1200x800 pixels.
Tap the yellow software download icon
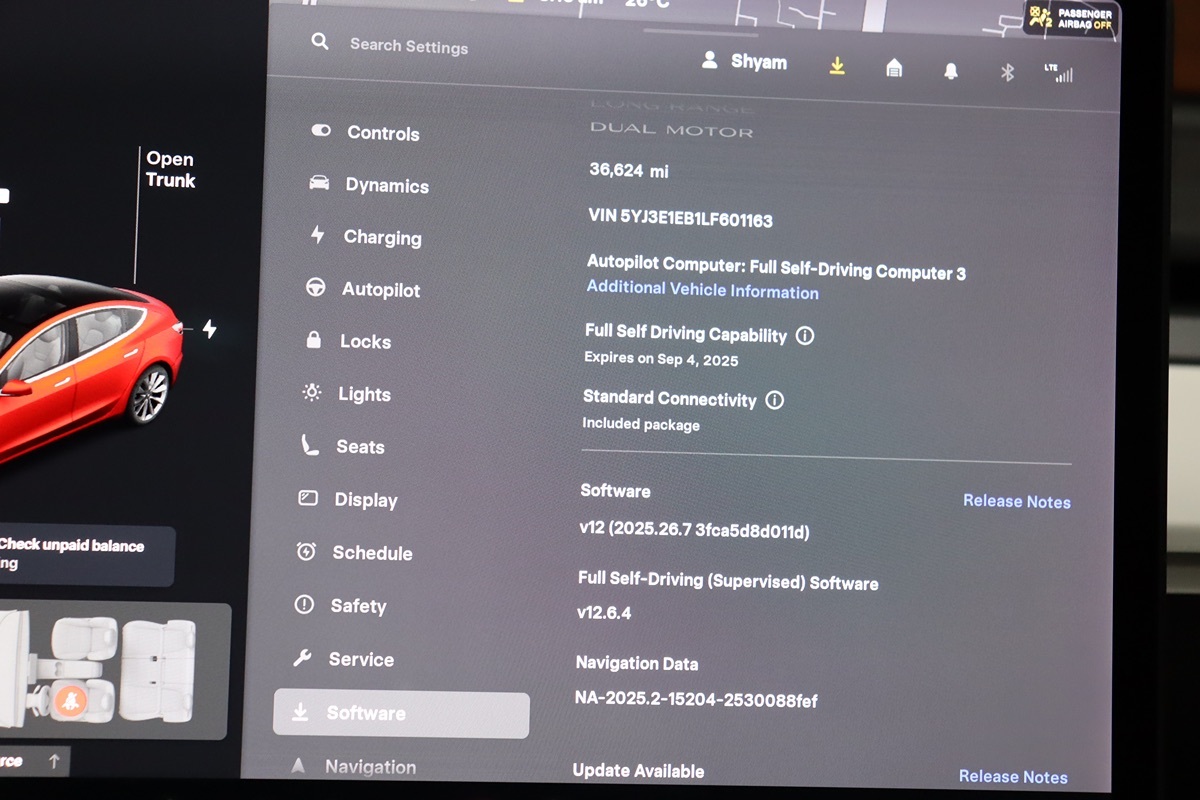(x=837, y=66)
